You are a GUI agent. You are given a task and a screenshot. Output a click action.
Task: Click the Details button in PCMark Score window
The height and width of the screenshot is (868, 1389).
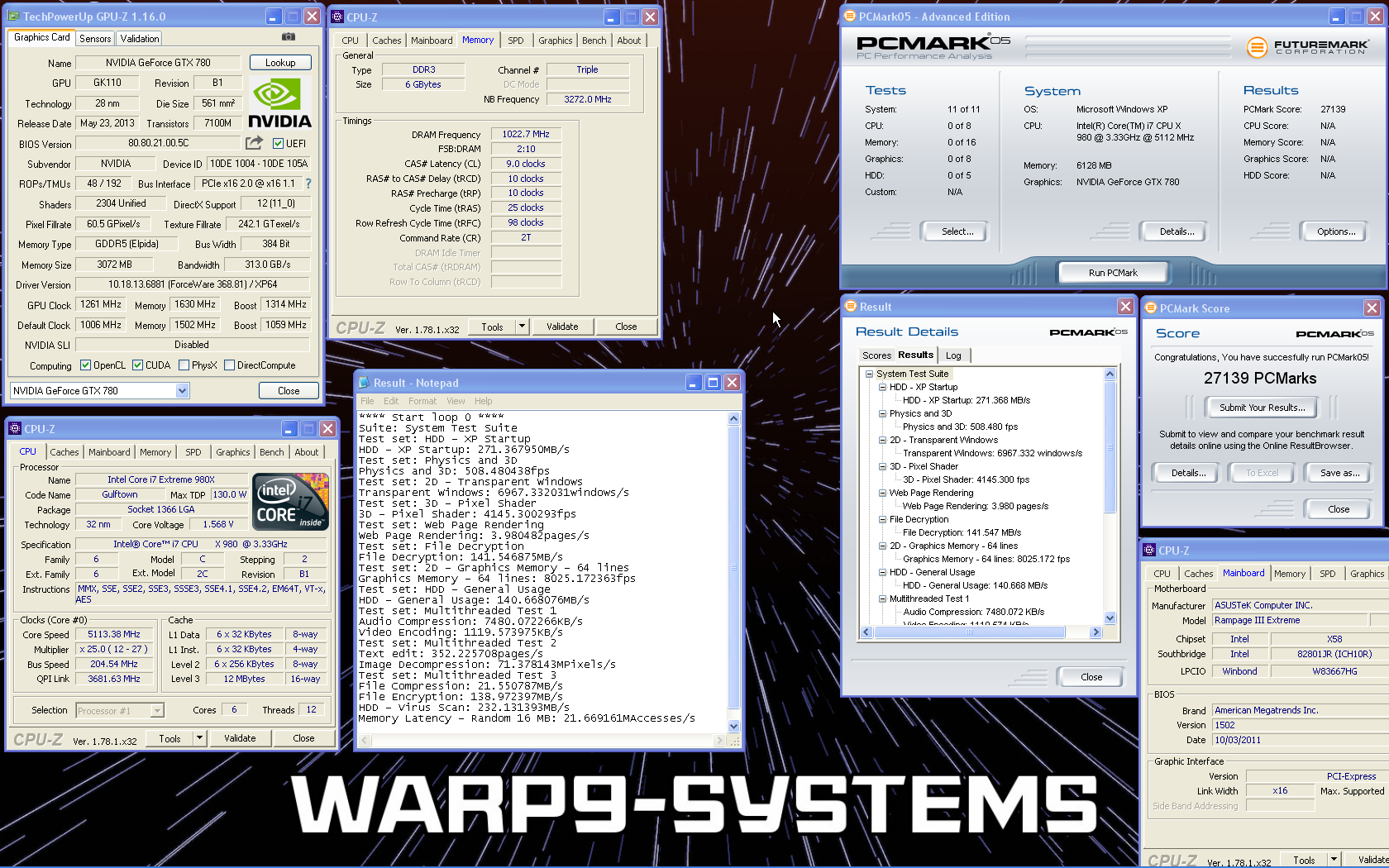(x=1188, y=473)
